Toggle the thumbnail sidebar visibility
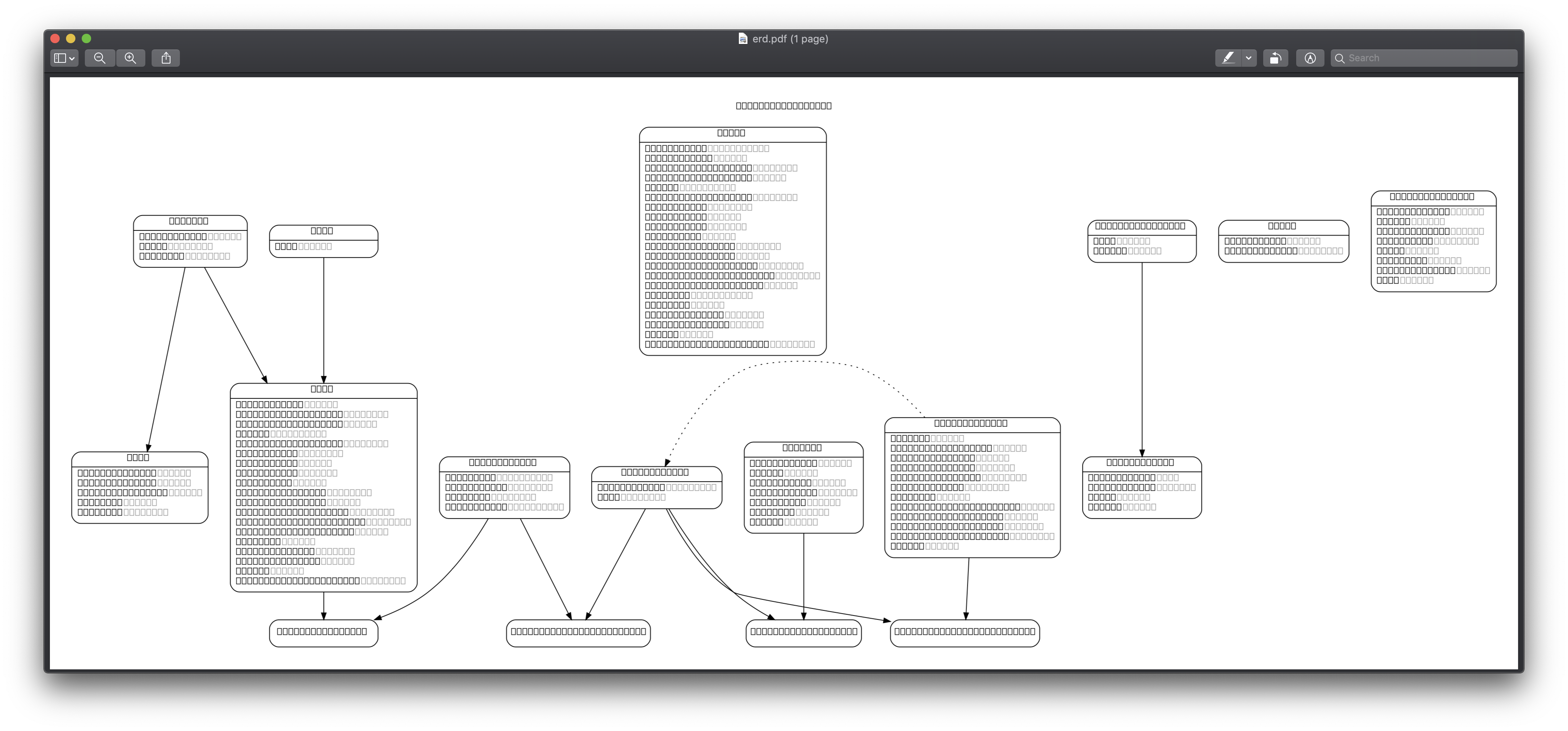Screen dimensions: 1568x731 point(60,58)
